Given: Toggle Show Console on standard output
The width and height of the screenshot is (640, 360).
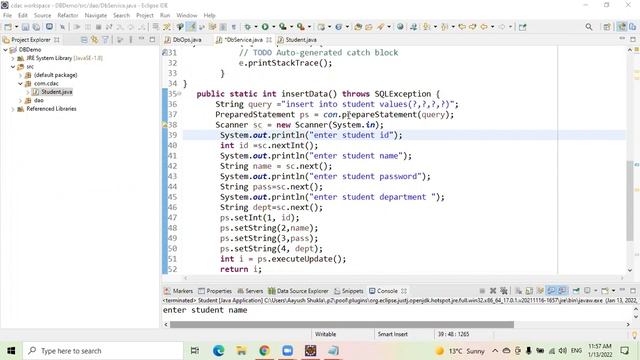Looking at the screenshot, I should pyautogui.click(x=551, y=291).
